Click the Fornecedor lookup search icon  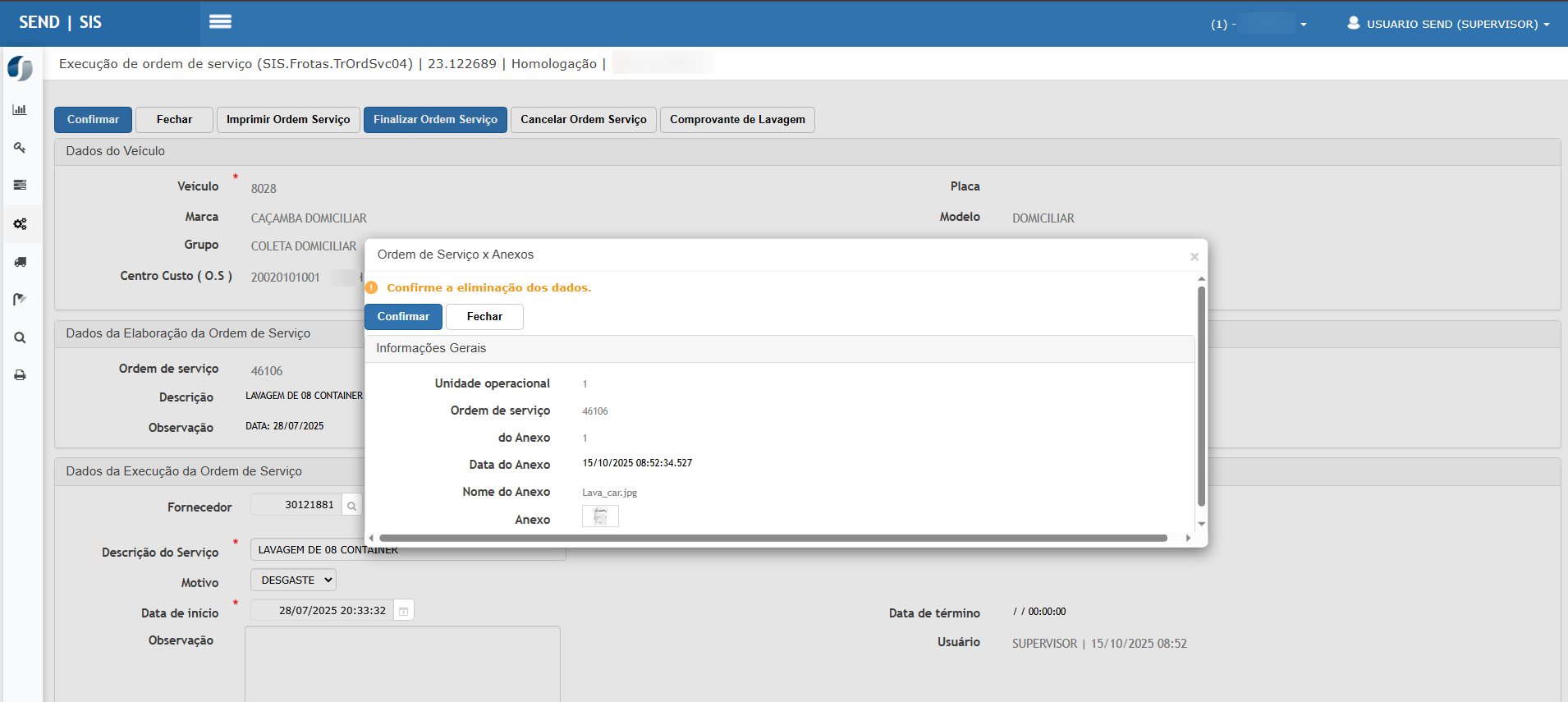point(351,506)
